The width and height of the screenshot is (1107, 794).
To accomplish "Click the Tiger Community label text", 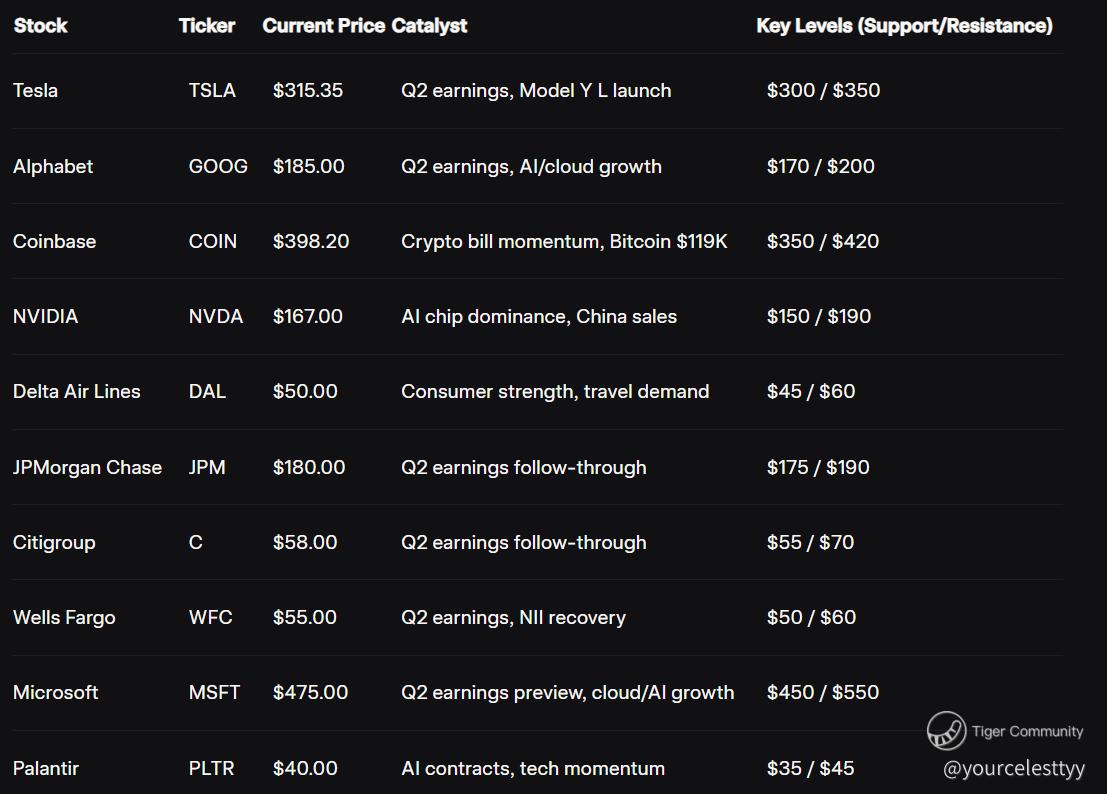I will tap(1027, 731).
